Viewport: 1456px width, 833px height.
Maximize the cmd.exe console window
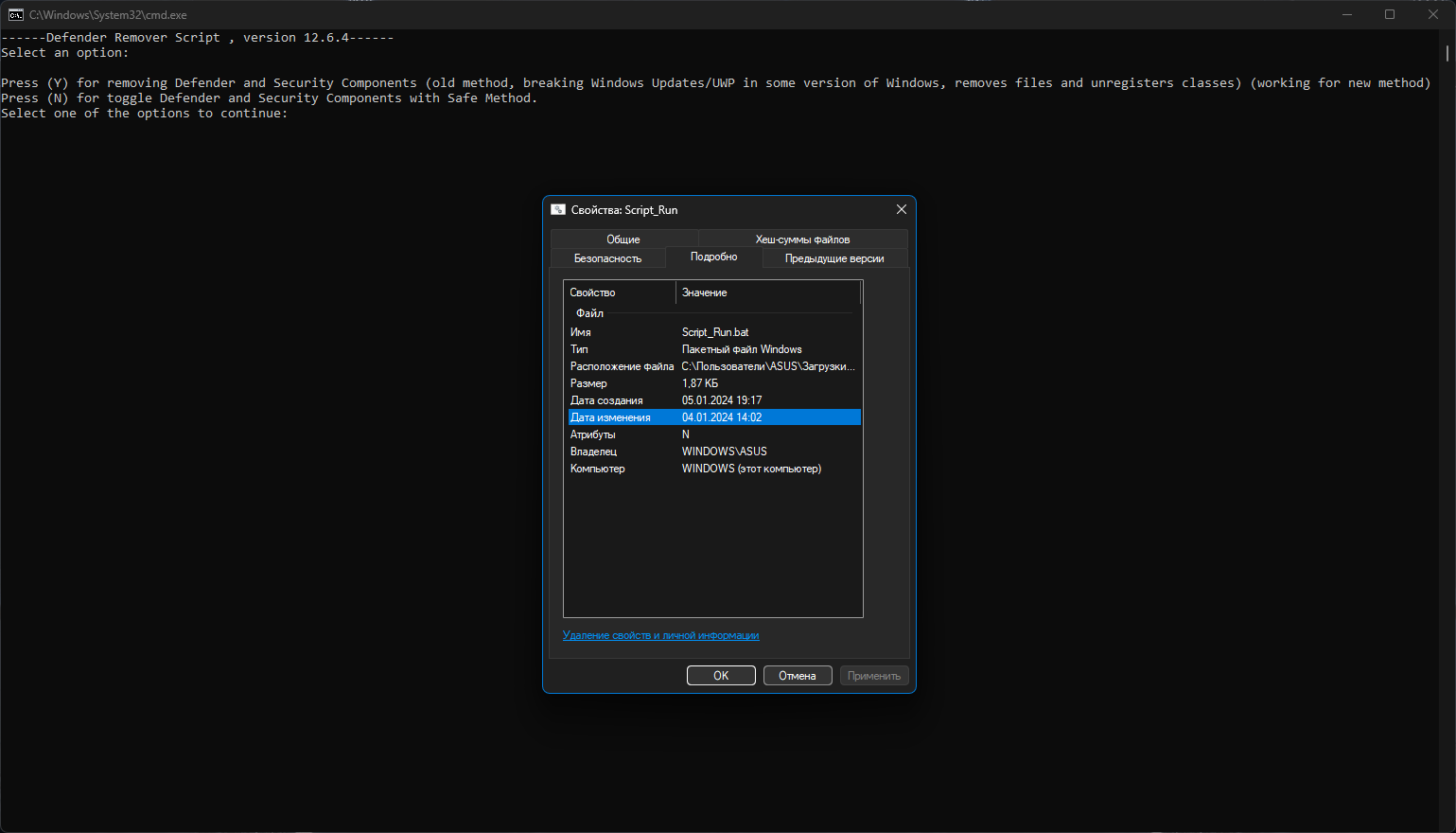pos(1390,14)
